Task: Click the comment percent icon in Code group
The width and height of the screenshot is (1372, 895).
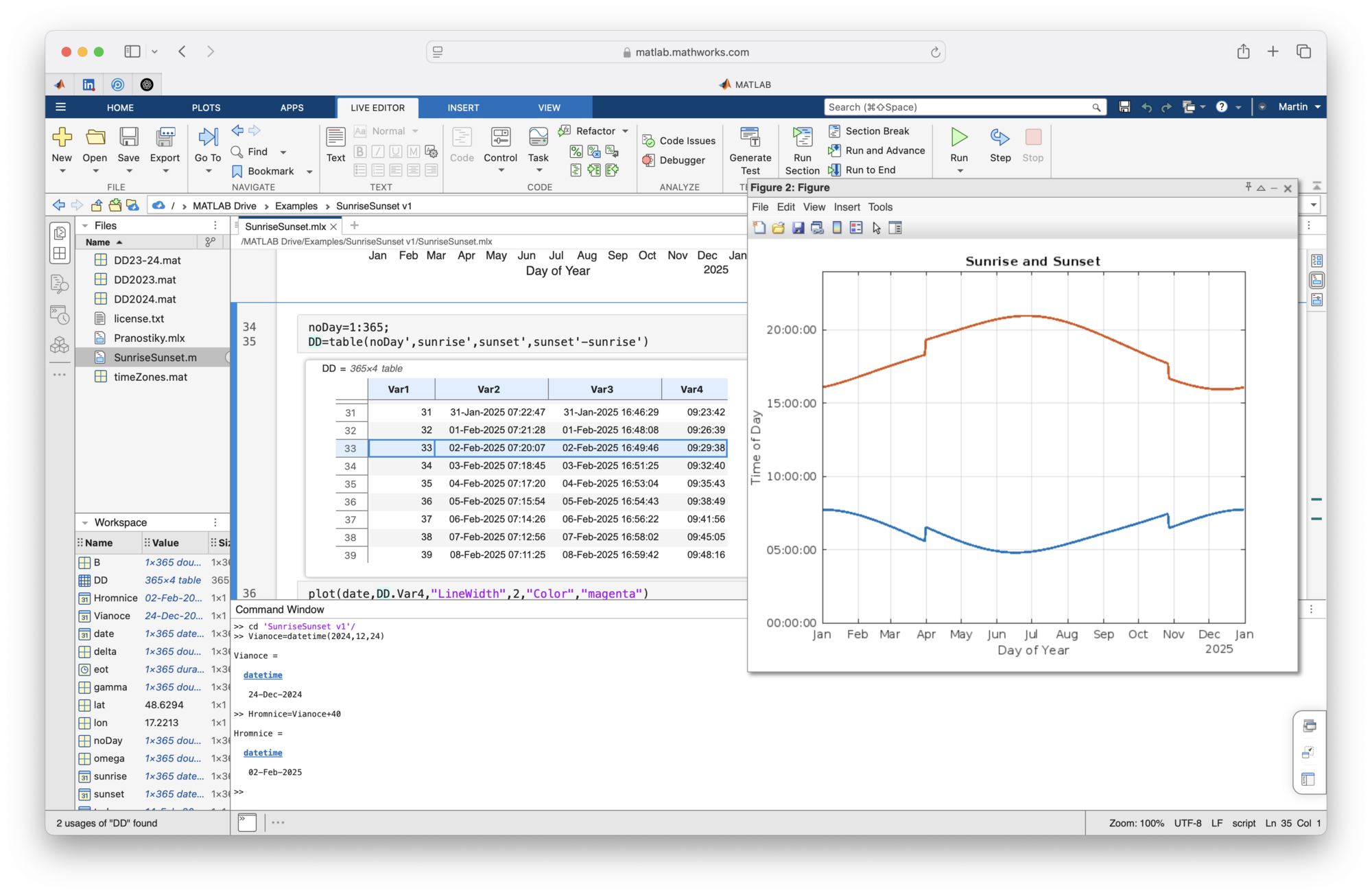Action: pyautogui.click(x=576, y=151)
